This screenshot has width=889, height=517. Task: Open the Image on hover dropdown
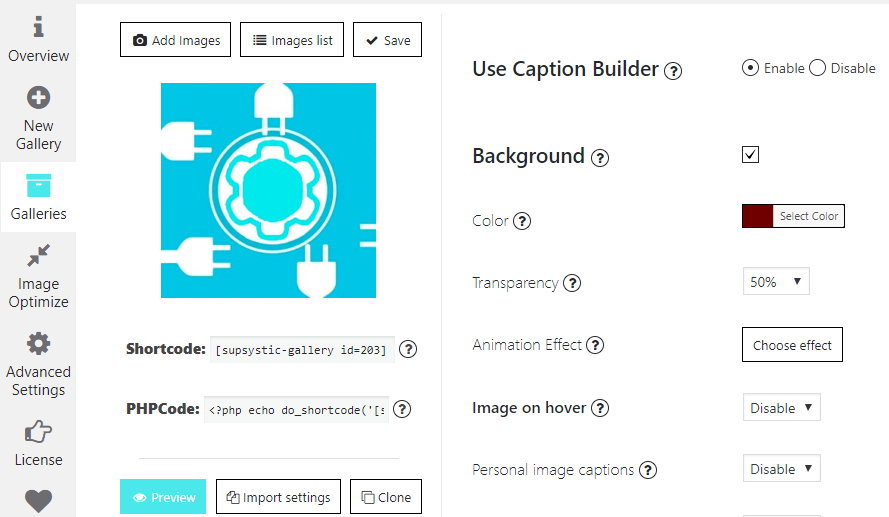pos(781,408)
